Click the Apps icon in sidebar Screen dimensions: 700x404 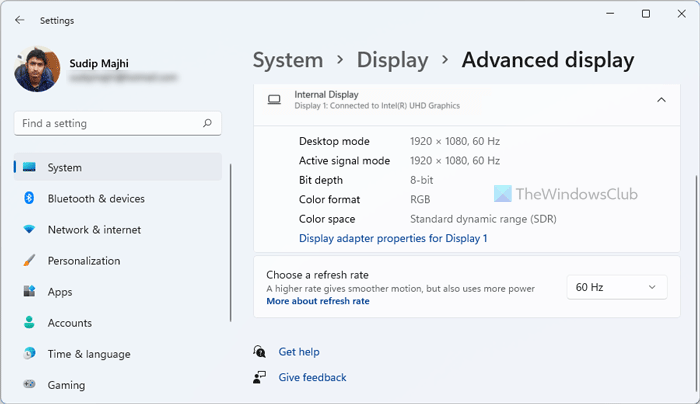pos(29,292)
